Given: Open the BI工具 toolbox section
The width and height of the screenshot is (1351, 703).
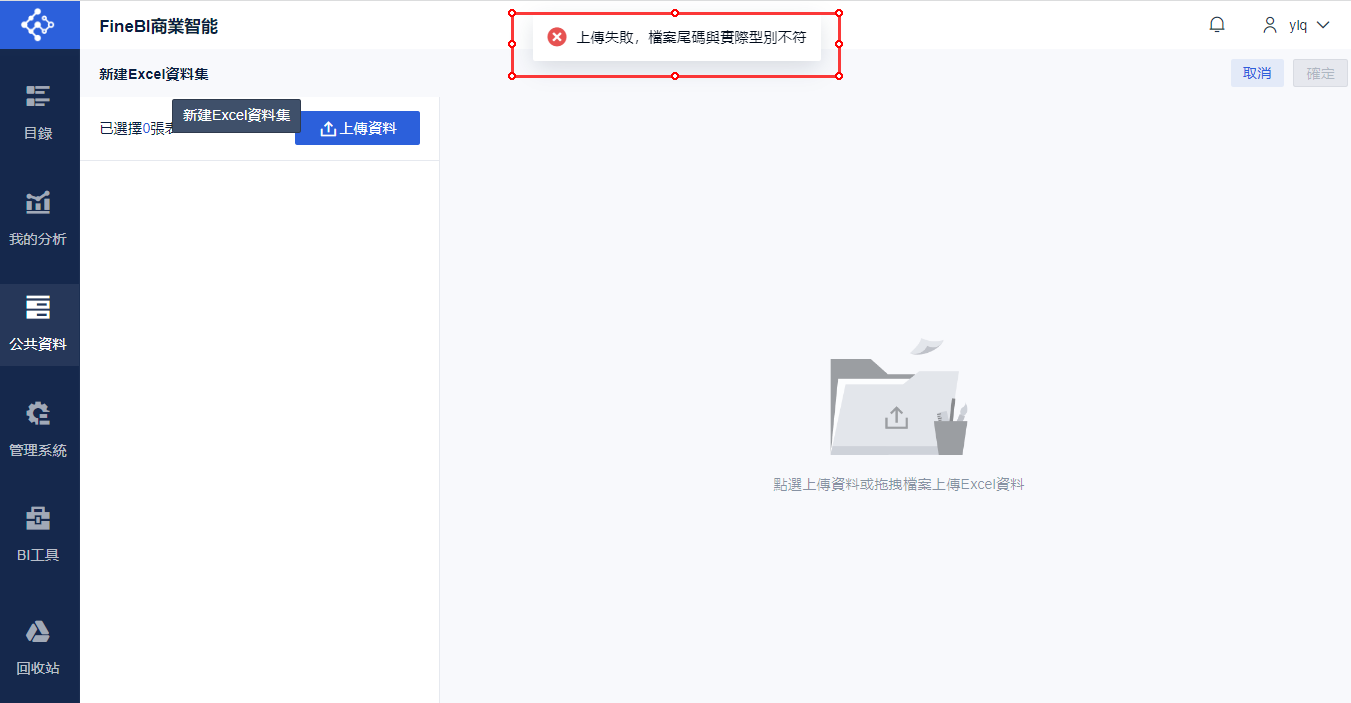Looking at the screenshot, I should (x=39, y=536).
